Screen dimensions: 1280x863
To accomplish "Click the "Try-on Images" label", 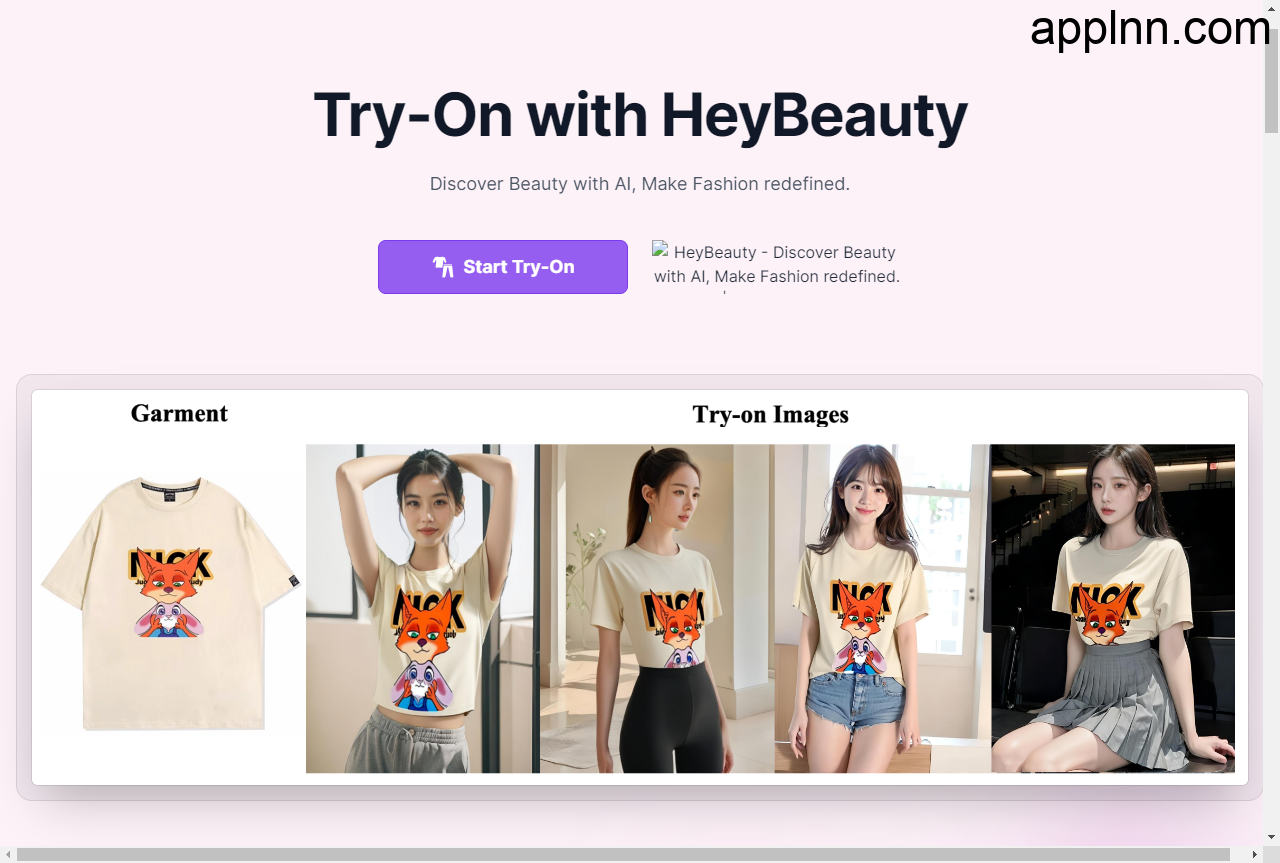I will pyautogui.click(x=770, y=414).
